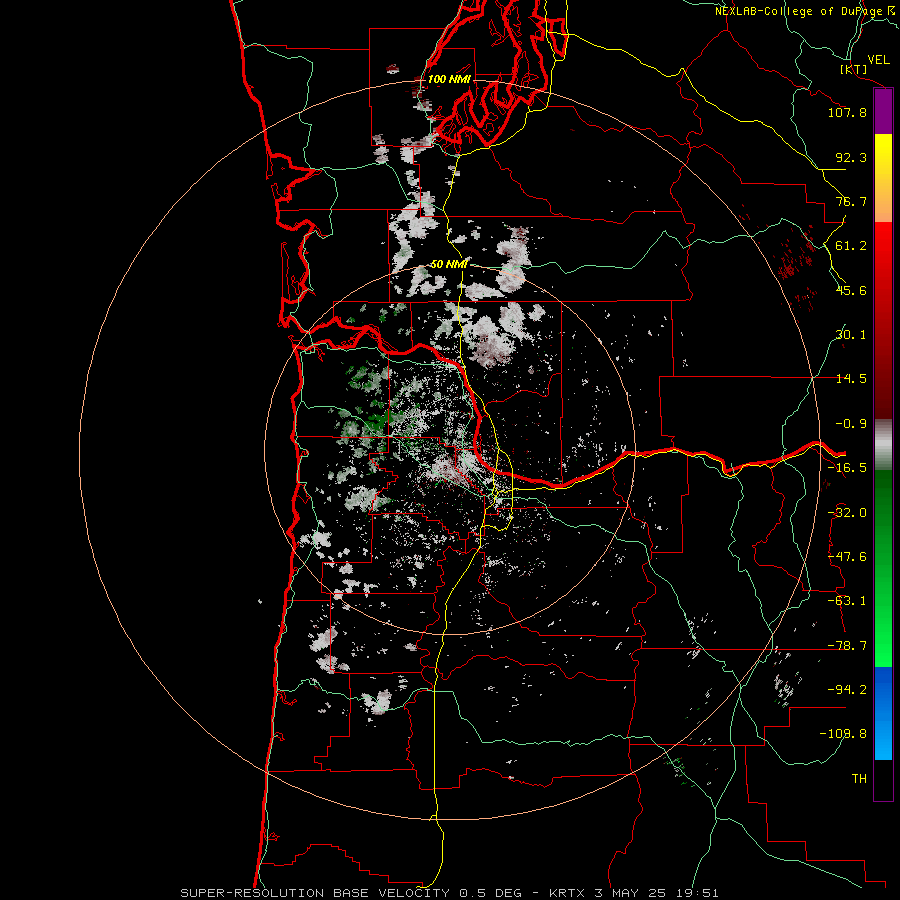Click the yellow-orange segment of the color bar
The height and width of the screenshot is (900, 900).
tap(883, 178)
